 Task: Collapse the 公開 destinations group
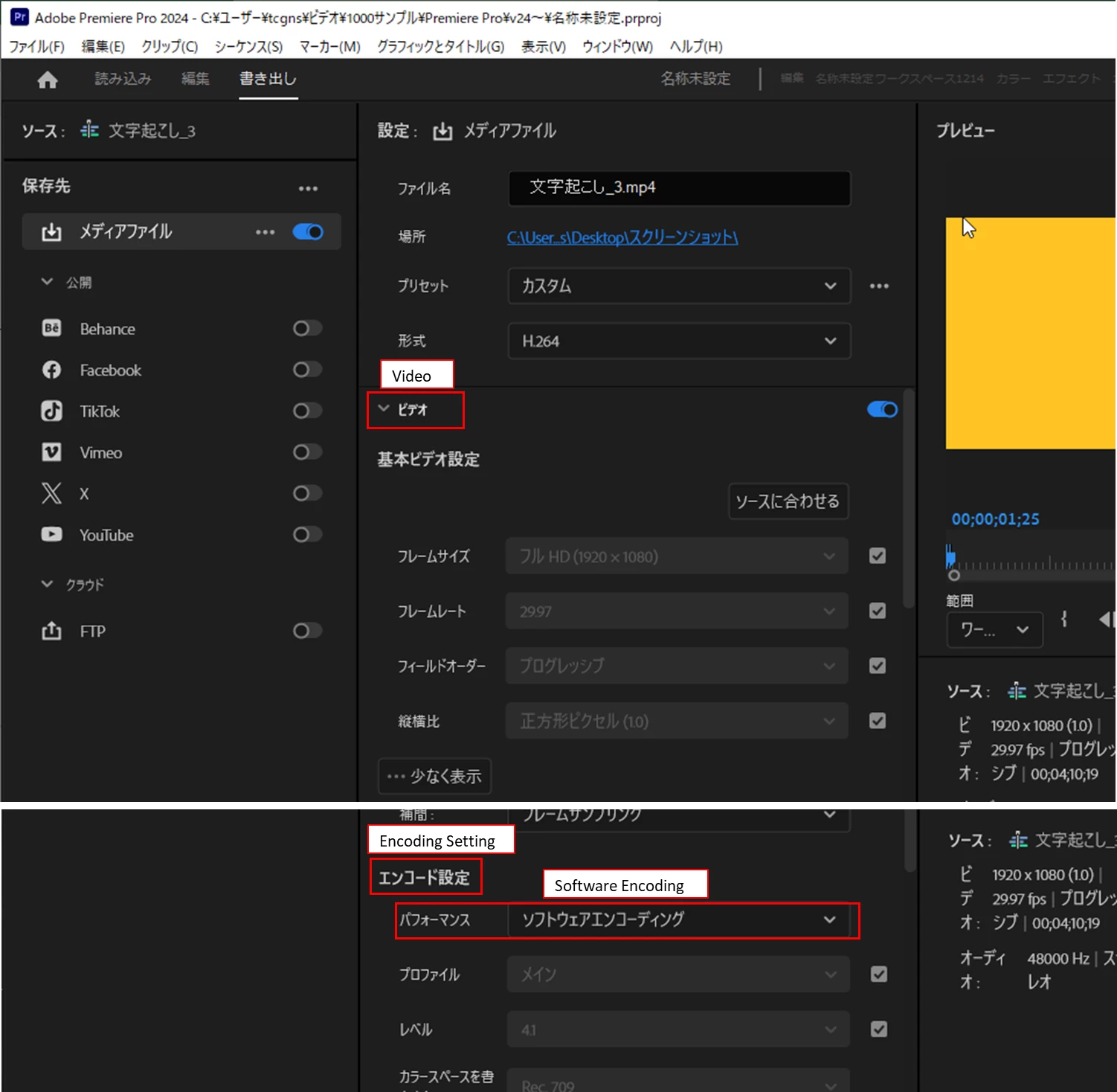[47, 282]
